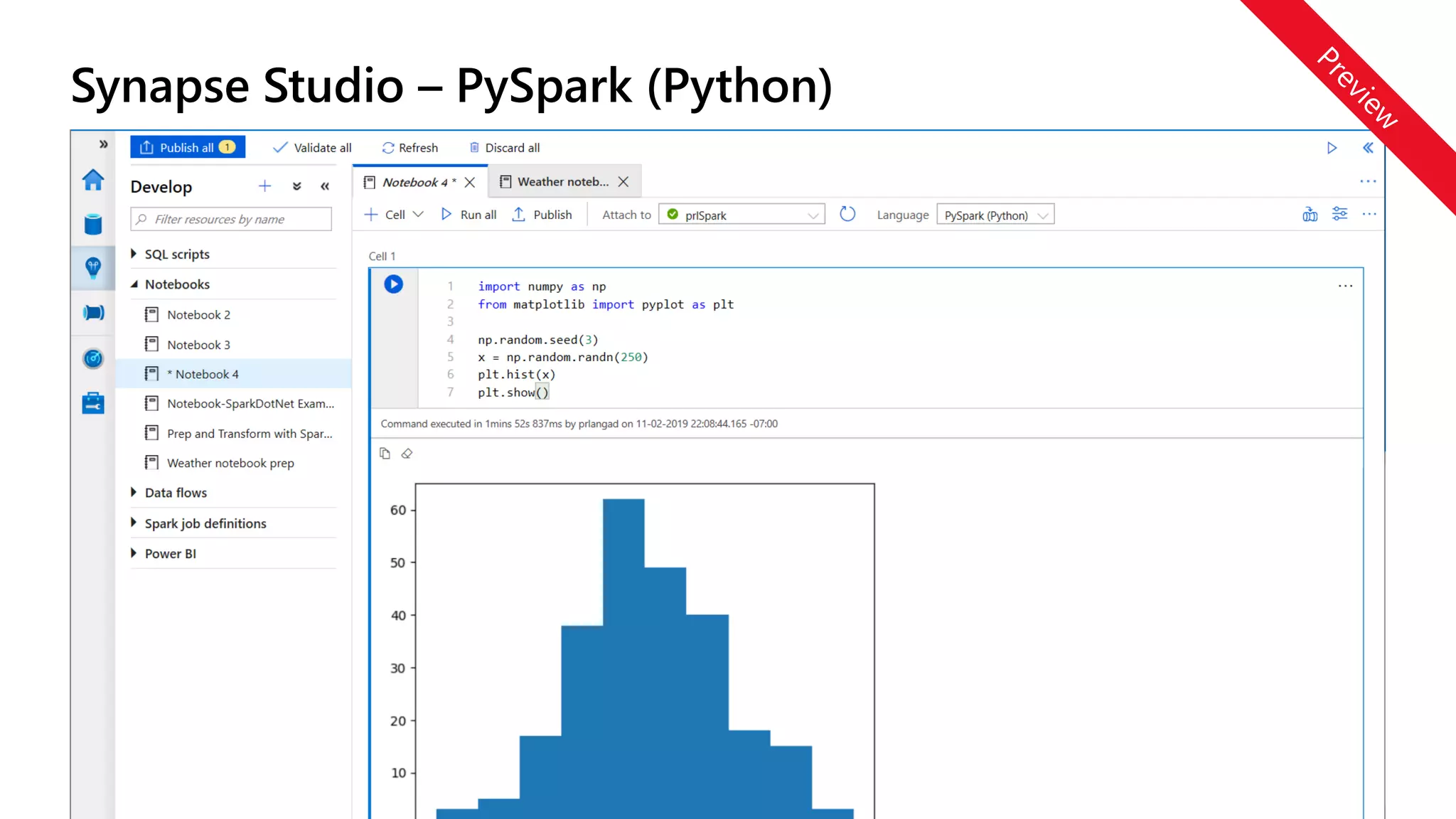Collapse the Develop side panel
The width and height of the screenshot is (1456, 819).
pos(325,186)
